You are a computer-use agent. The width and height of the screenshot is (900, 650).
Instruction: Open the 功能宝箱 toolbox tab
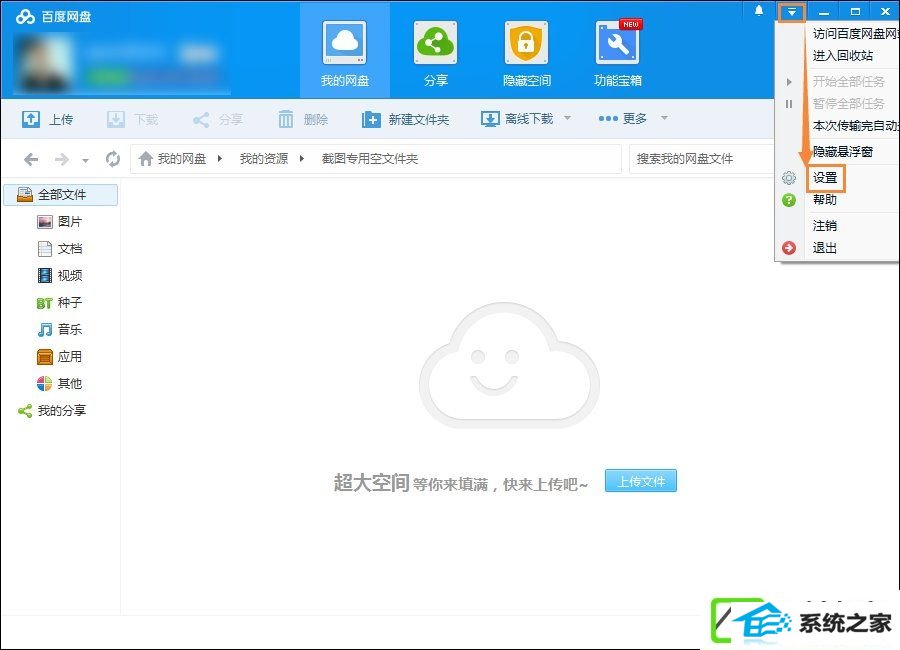[618, 53]
